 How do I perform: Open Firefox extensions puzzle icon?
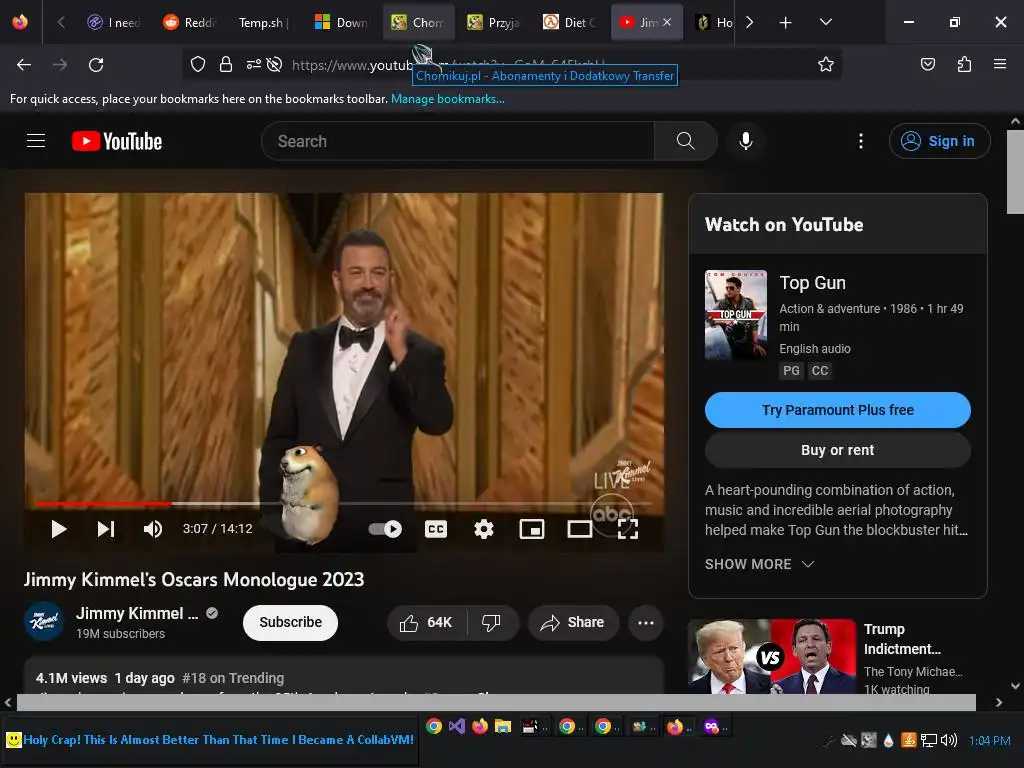[964, 64]
